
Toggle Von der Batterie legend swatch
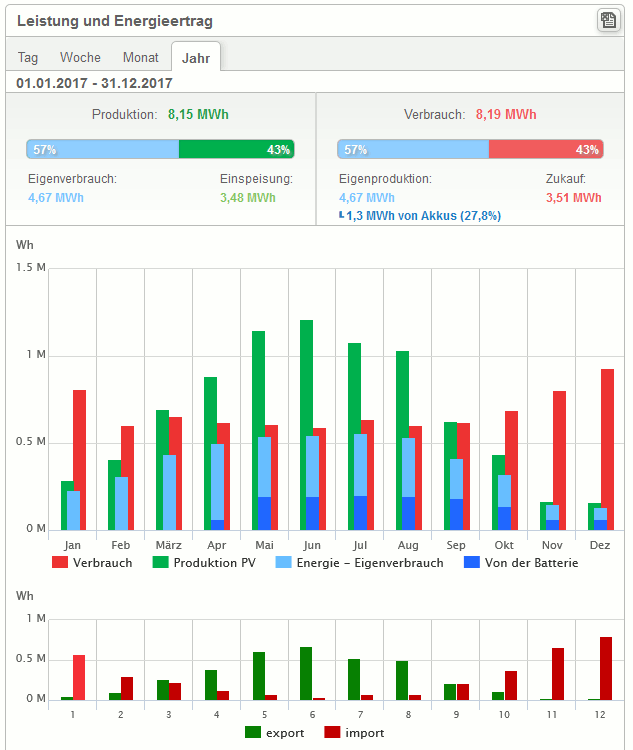pos(470,563)
